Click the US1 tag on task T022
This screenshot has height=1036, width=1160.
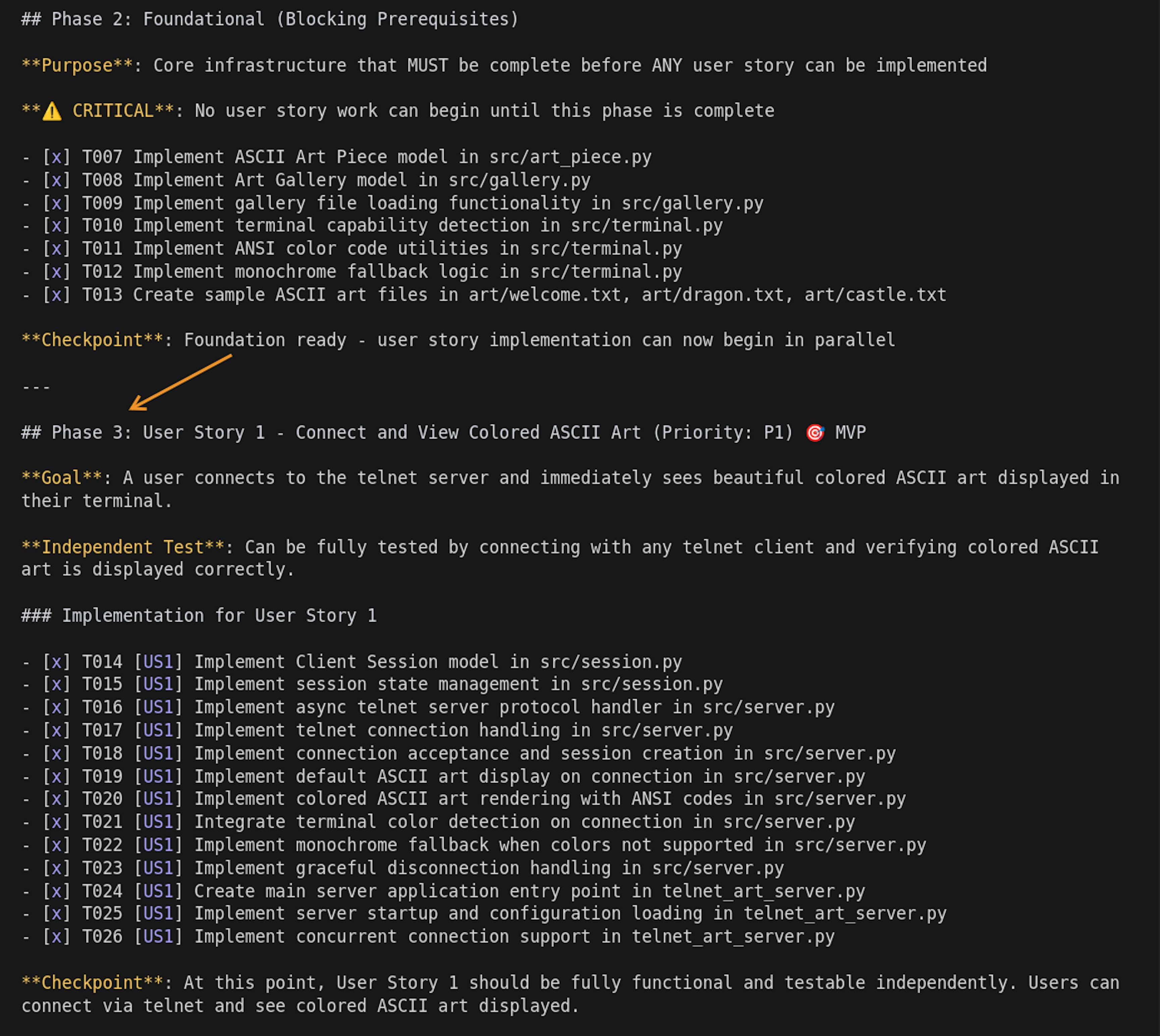(x=158, y=845)
